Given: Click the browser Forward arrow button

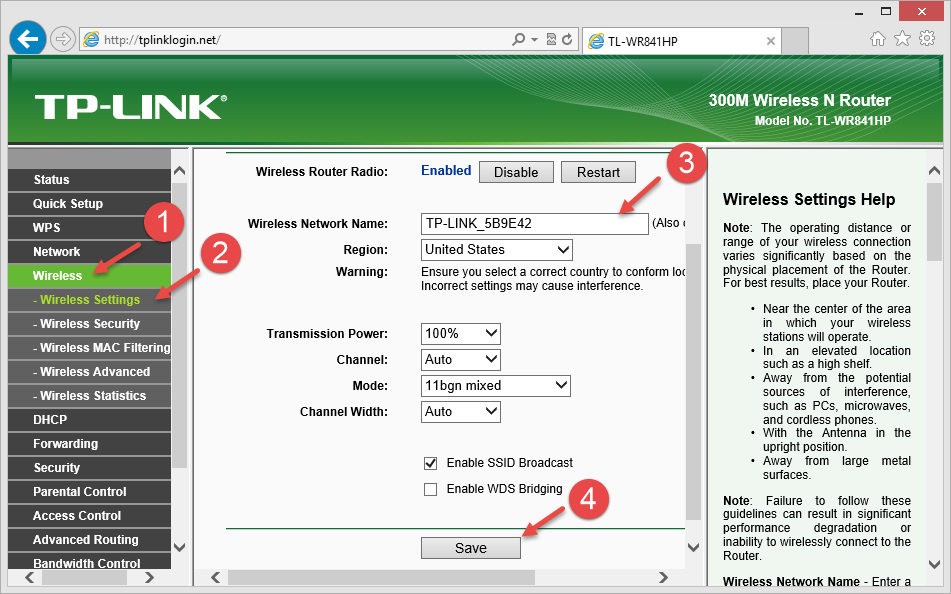Looking at the screenshot, I should click(62, 40).
